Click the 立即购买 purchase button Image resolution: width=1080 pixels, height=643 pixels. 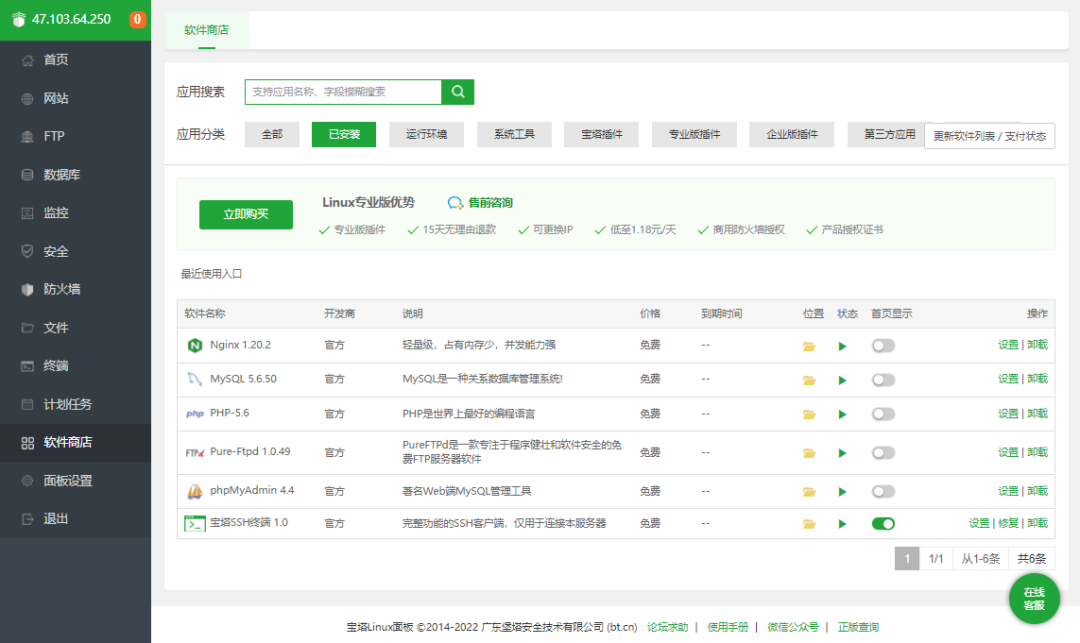pos(246,214)
